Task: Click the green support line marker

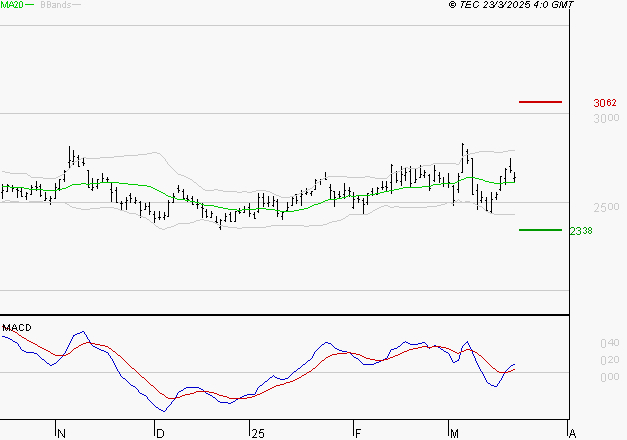Action: point(540,230)
